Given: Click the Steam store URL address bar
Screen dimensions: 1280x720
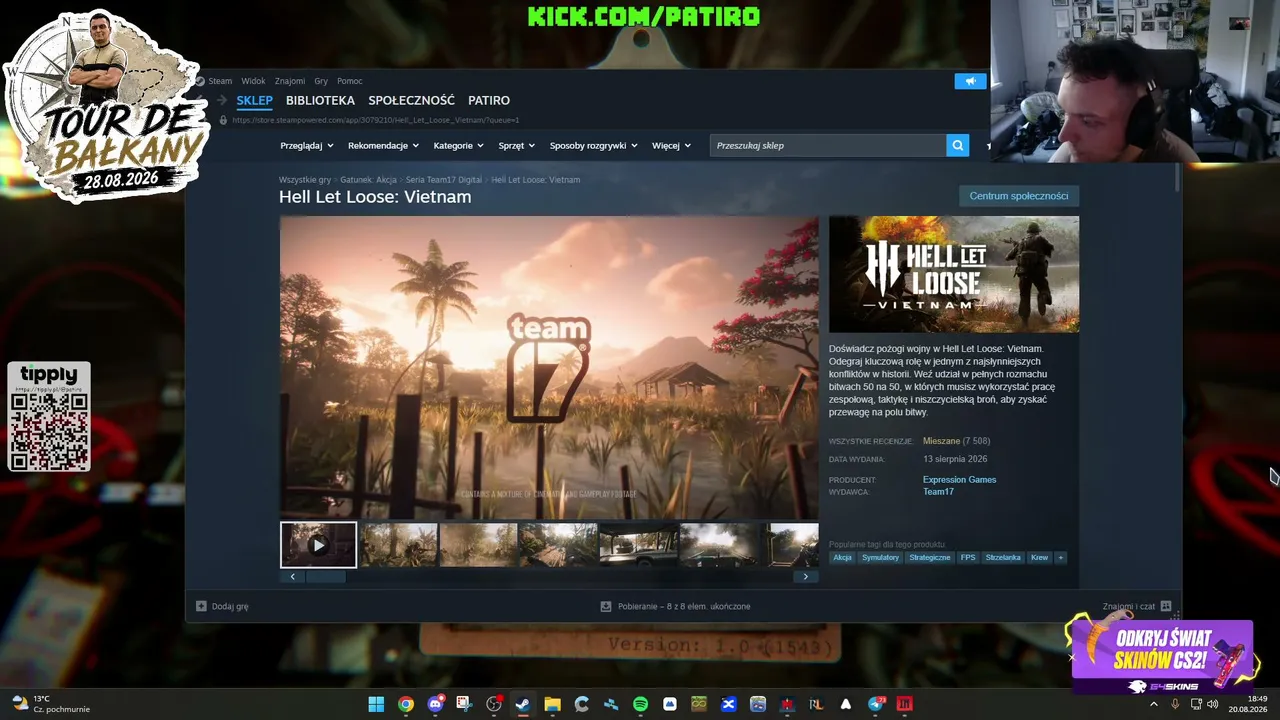Looking at the screenshot, I should point(376,120).
